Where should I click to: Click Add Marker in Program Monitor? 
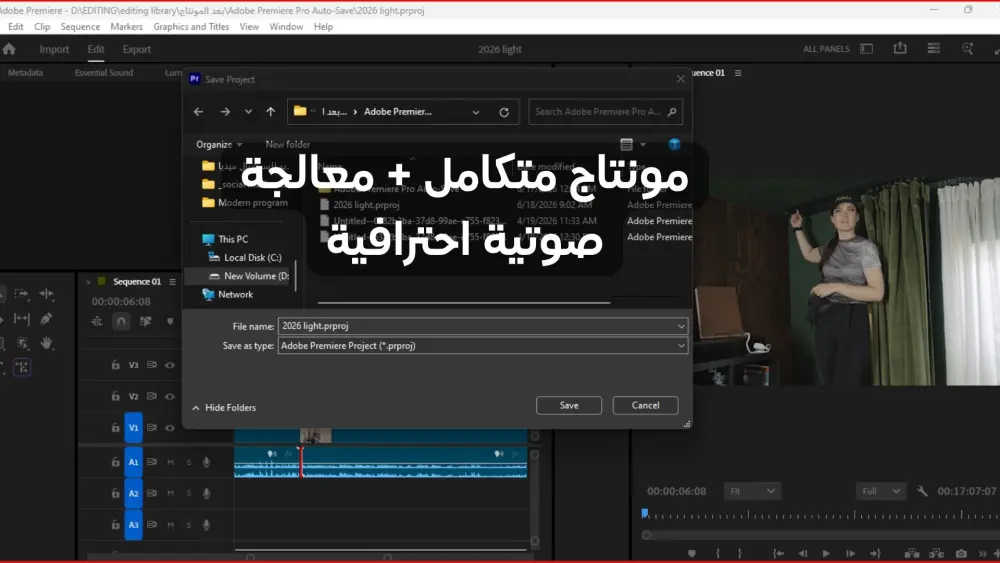coord(692,553)
